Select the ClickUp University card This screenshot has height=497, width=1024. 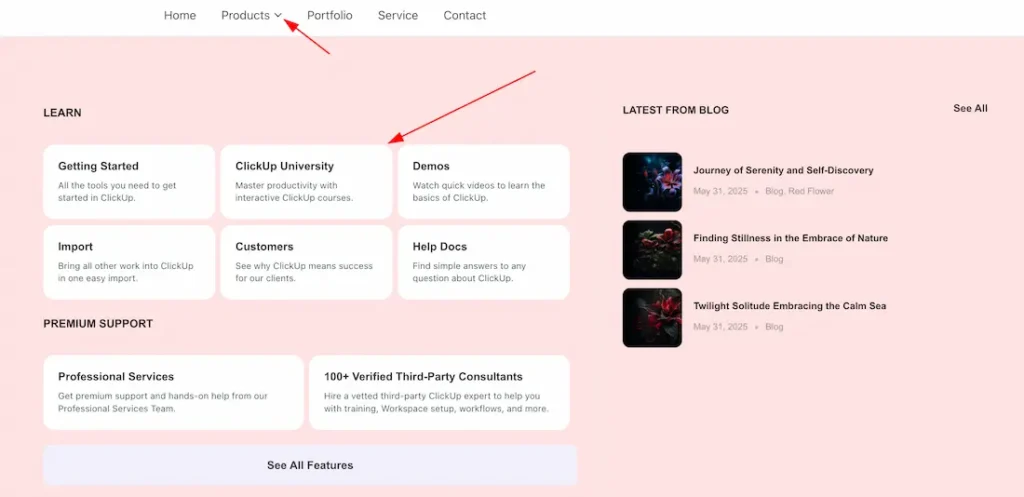[306, 181]
